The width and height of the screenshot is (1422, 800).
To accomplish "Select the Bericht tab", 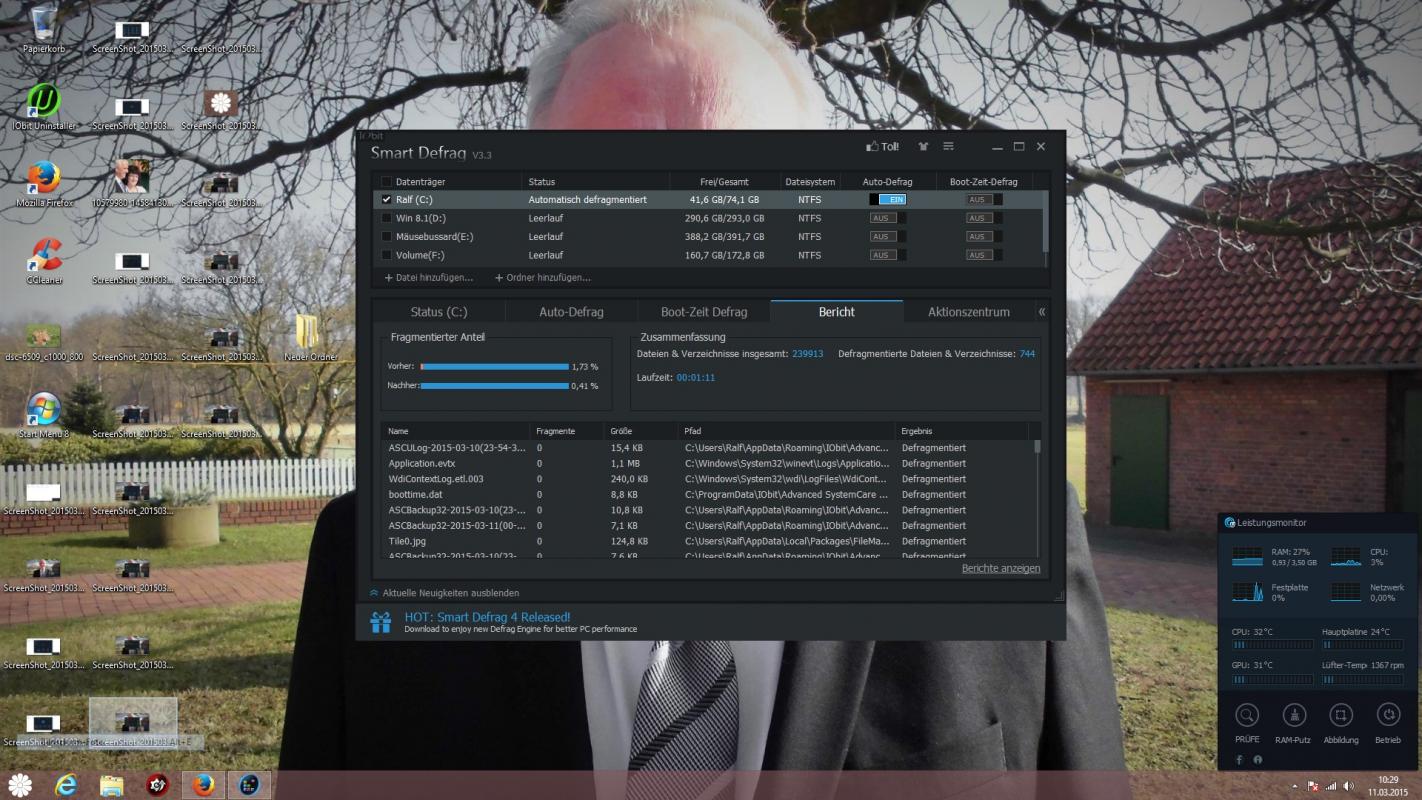I will click(836, 312).
